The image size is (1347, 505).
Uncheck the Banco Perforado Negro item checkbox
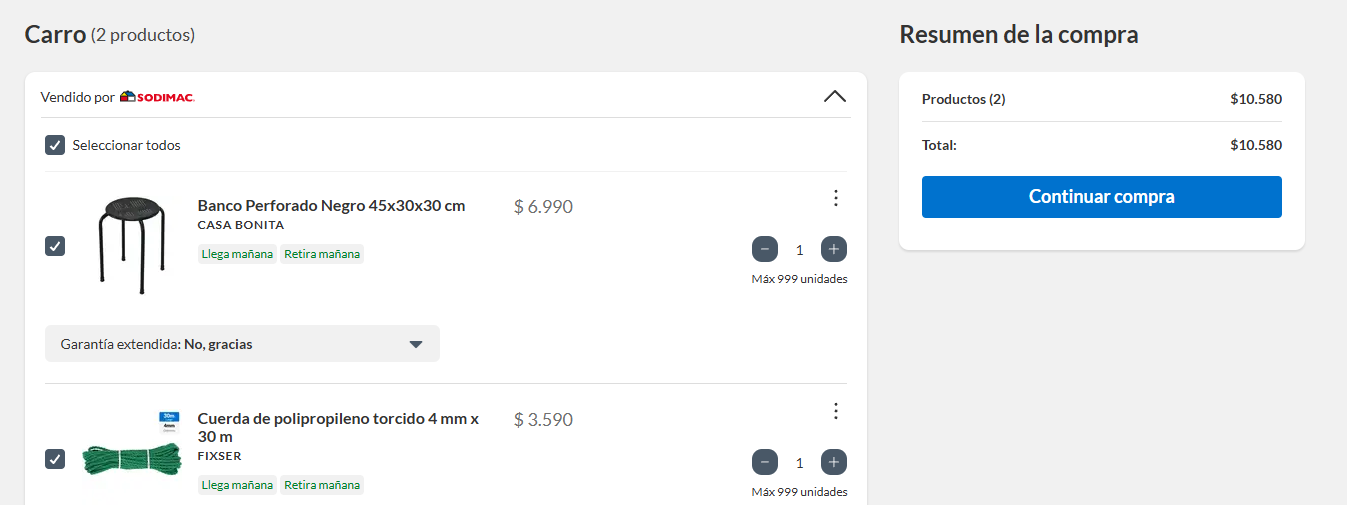(x=55, y=246)
